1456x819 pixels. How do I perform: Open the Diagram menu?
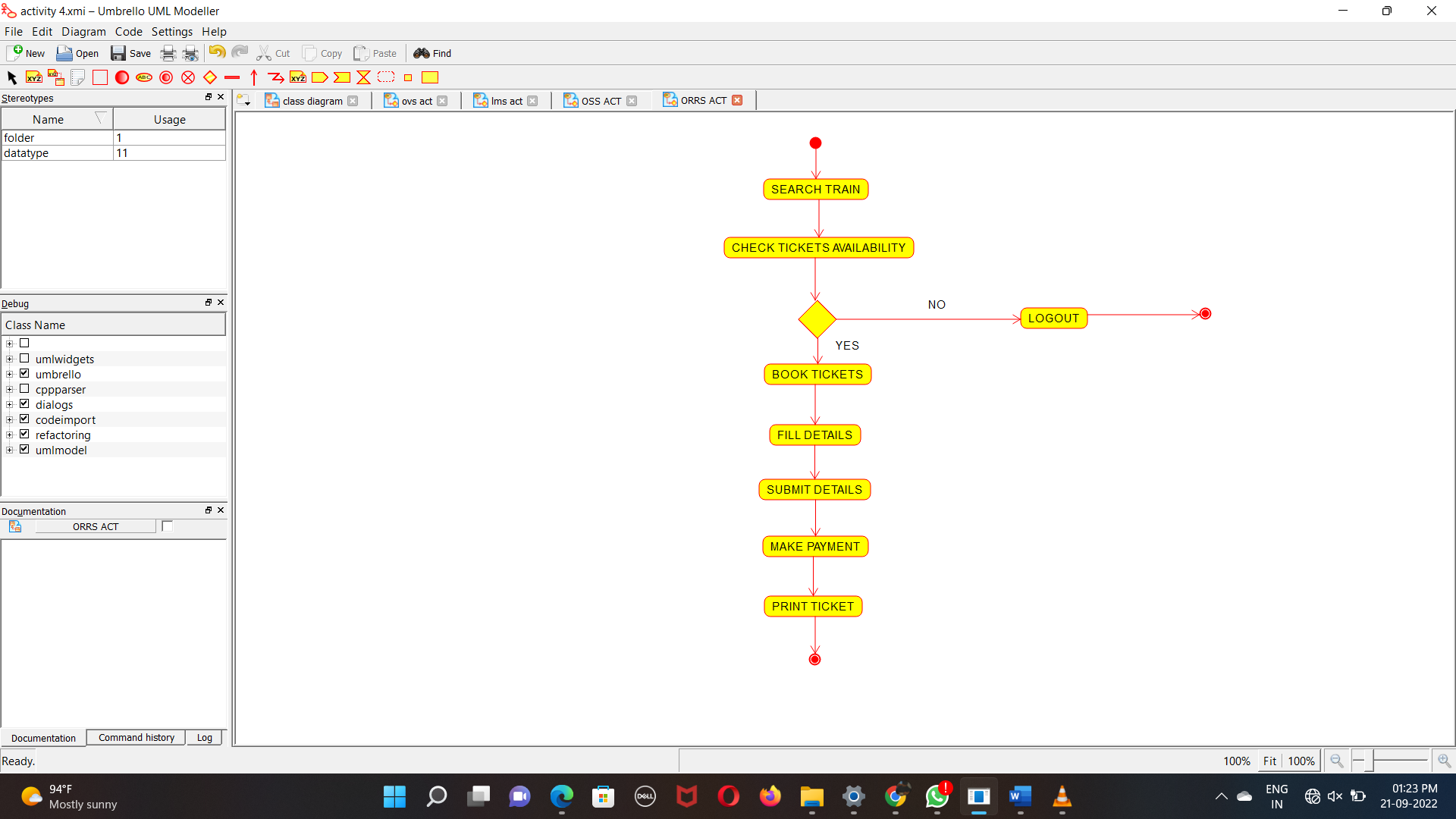tap(83, 32)
